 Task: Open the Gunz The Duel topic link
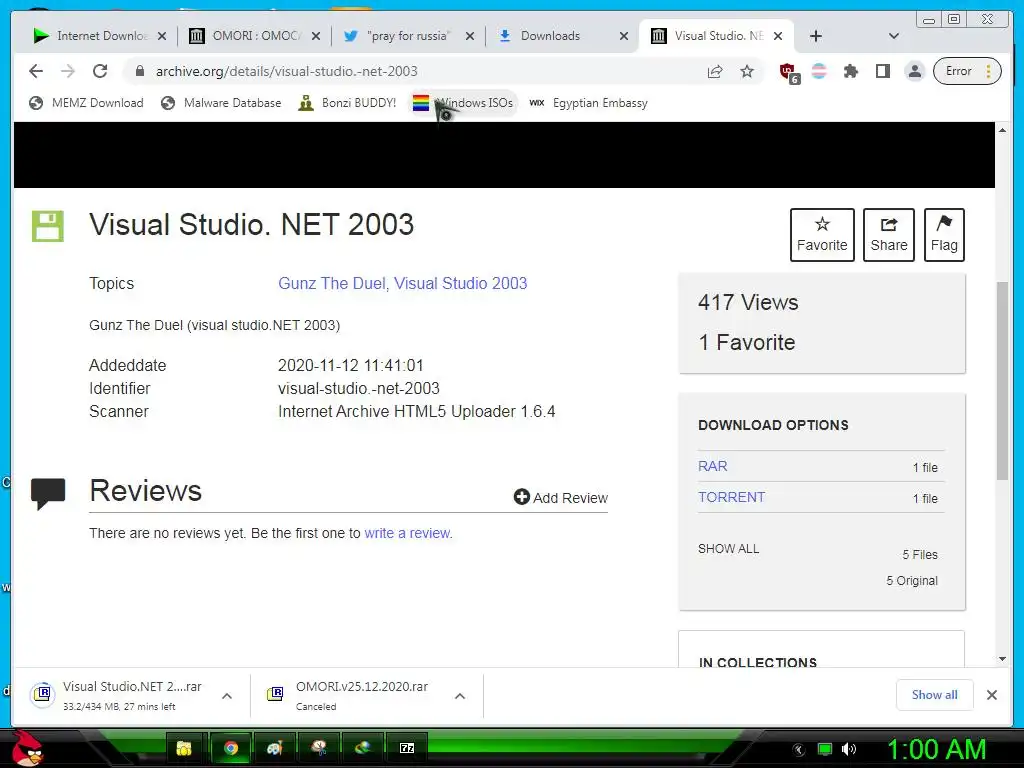[x=333, y=283]
